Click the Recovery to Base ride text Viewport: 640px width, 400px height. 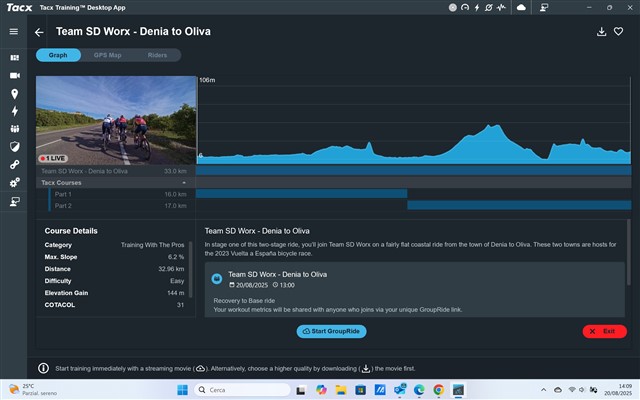pyautogui.click(x=244, y=301)
